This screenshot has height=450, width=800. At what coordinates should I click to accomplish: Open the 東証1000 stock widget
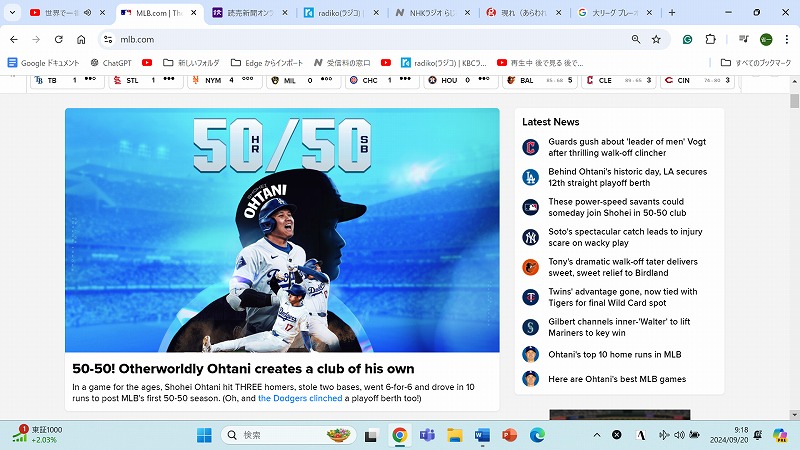click(x=37, y=434)
